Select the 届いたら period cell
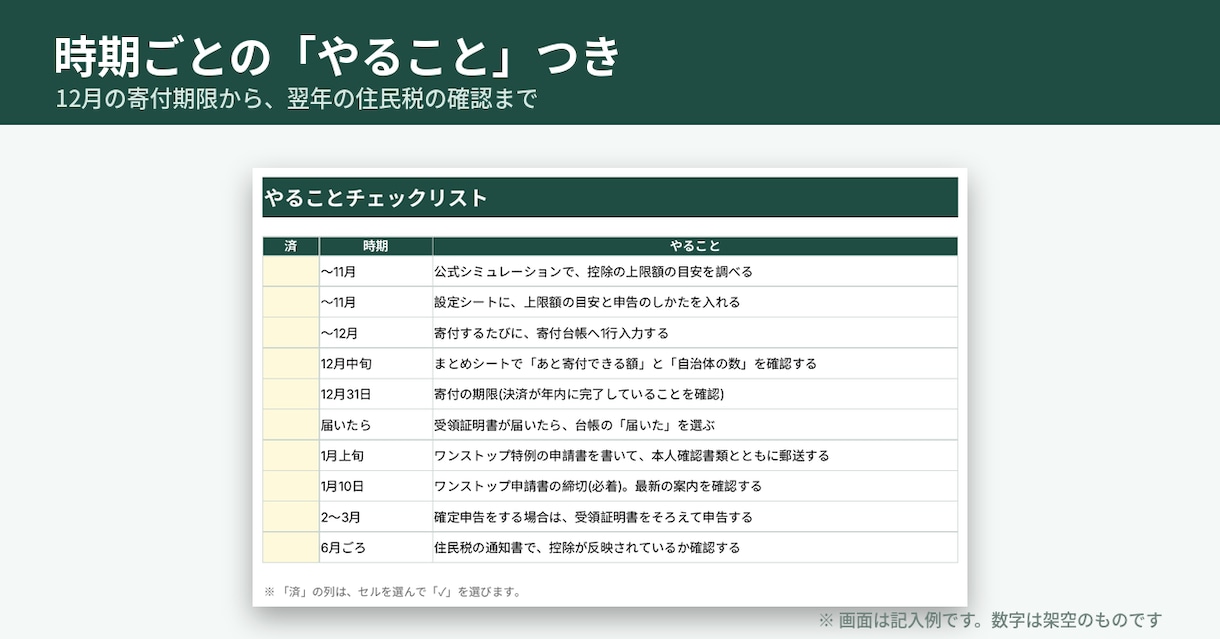 (x=376, y=425)
